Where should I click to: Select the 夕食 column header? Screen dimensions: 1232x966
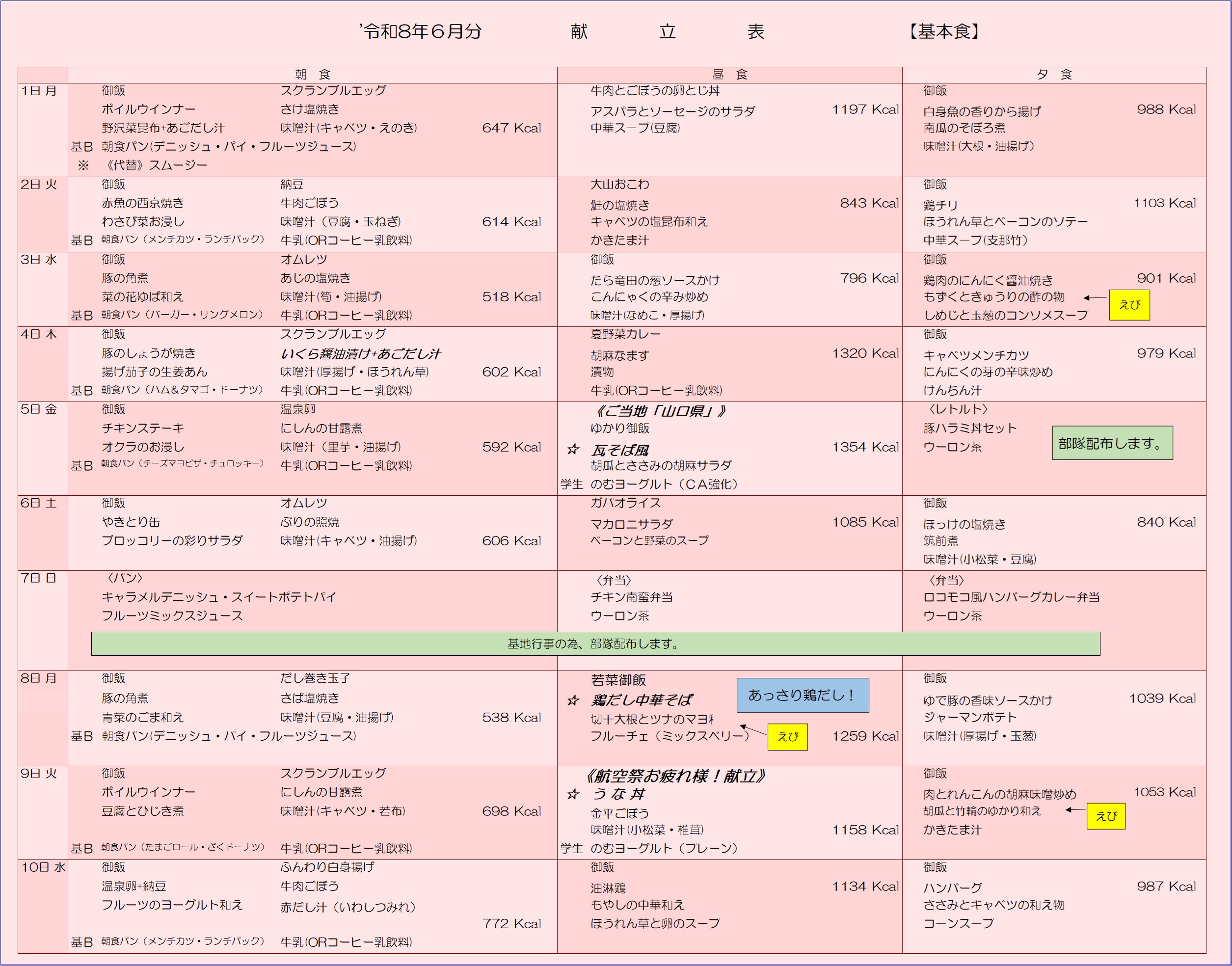tap(1054, 75)
